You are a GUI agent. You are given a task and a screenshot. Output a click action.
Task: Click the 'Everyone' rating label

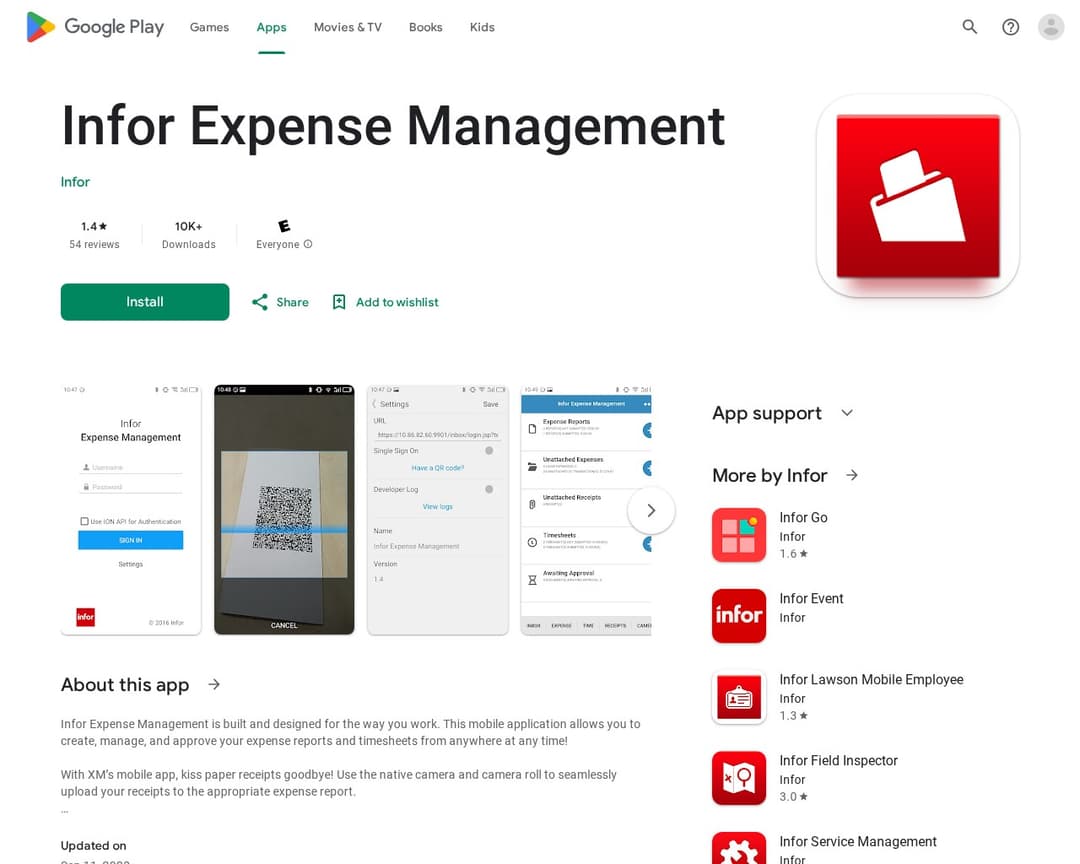coord(278,244)
